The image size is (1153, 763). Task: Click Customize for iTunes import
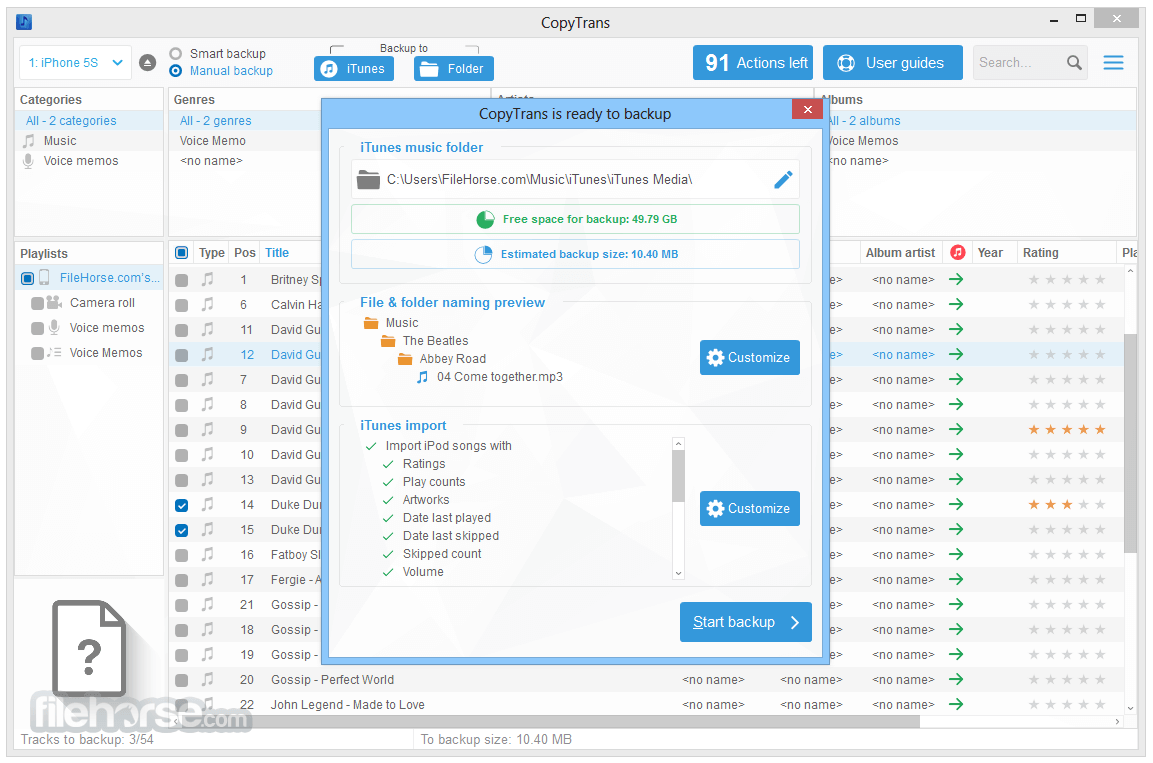(749, 509)
